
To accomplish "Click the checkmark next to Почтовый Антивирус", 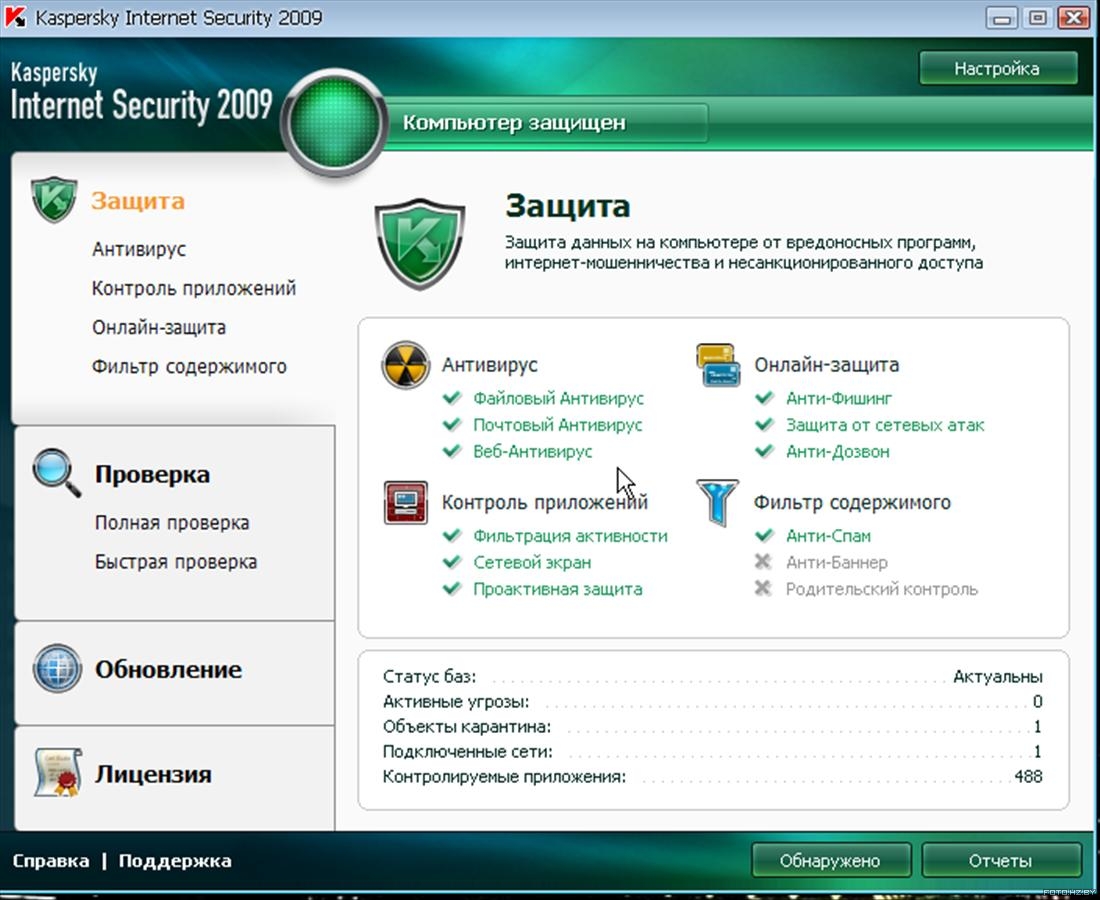I will tap(452, 424).
